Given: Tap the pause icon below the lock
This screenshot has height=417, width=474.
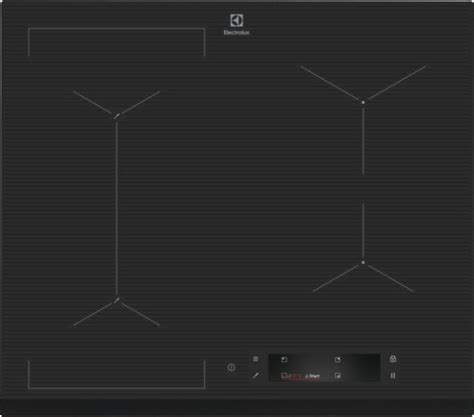Looking at the screenshot, I should click(393, 376).
